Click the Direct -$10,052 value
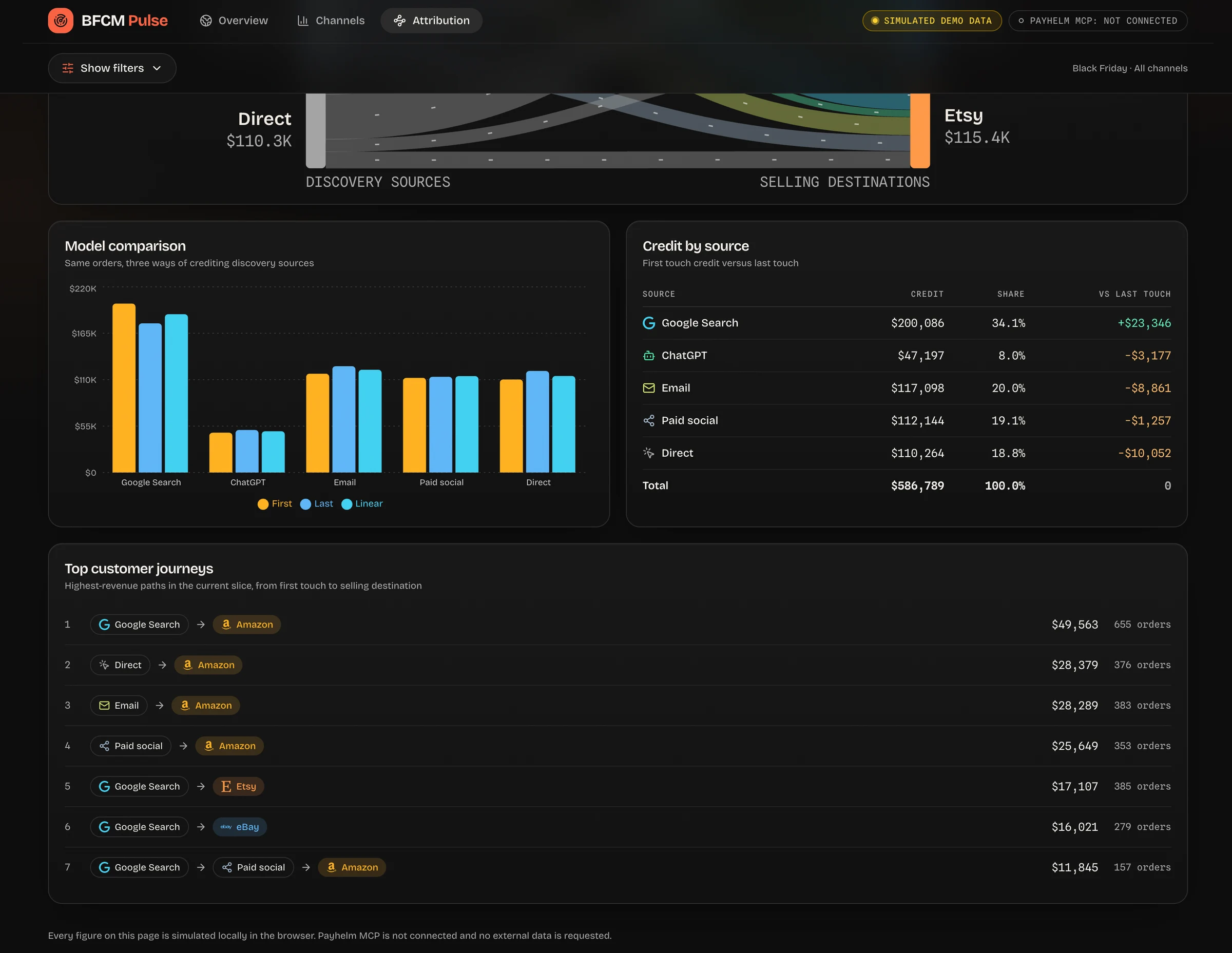Image resolution: width=1232 pixels, height=953 pixels. coord(1144,453)
